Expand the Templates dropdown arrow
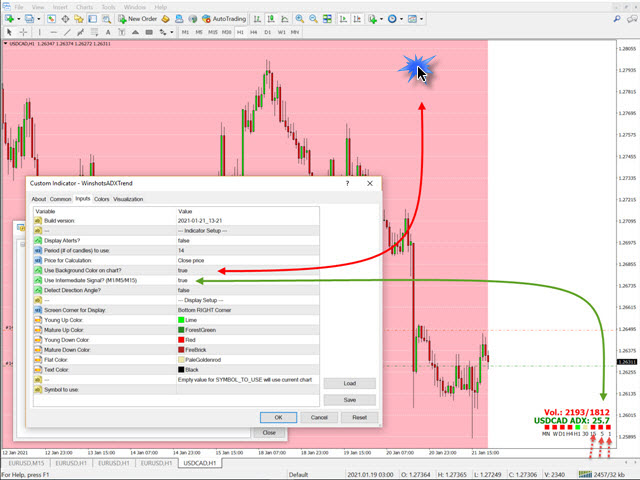Viewport: 640px width, 480px height. 421,19
